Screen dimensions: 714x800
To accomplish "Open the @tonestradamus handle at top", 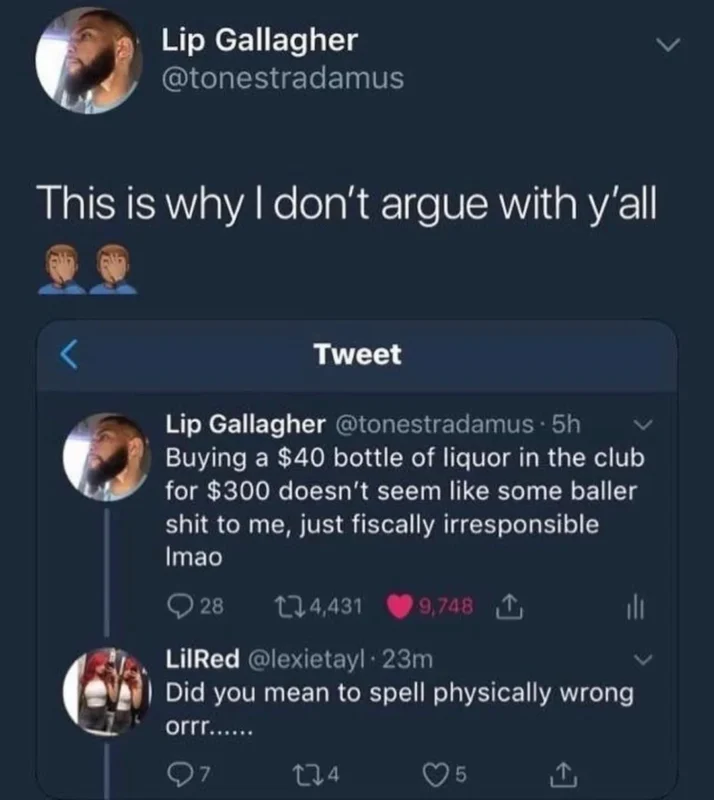I will click(283, 78).
